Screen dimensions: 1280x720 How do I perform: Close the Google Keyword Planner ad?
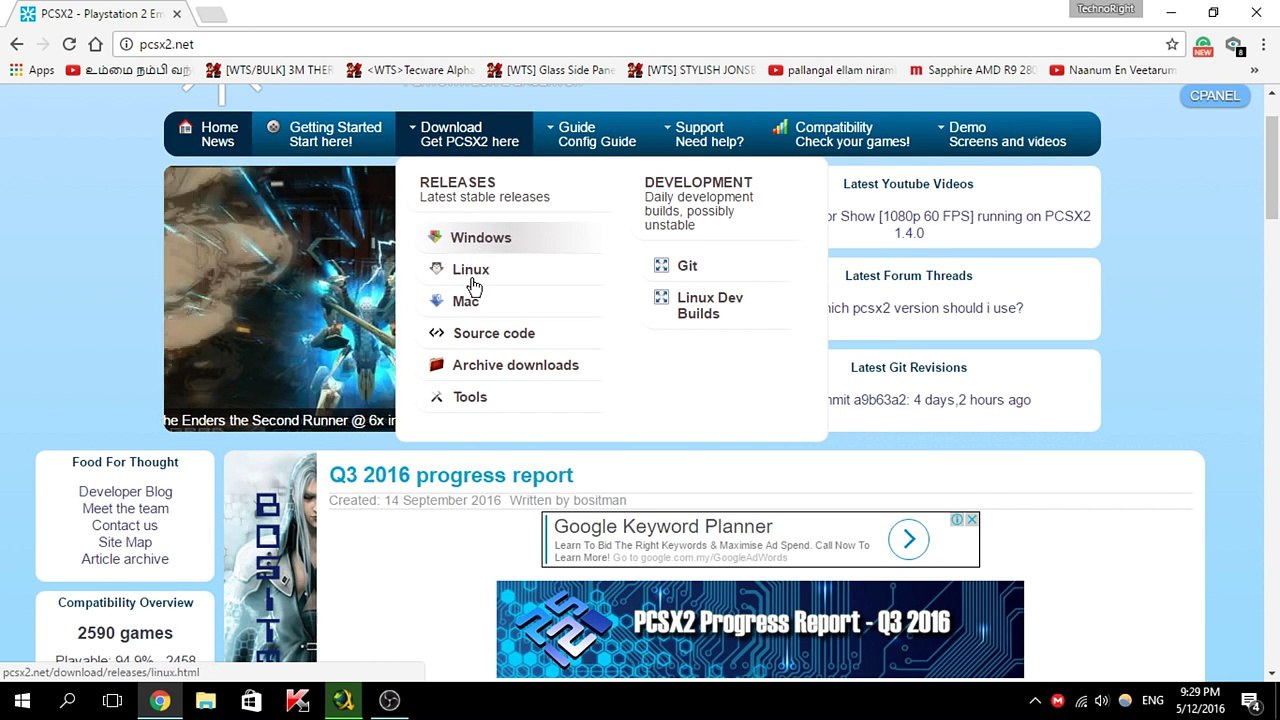[x=972, y=519]
